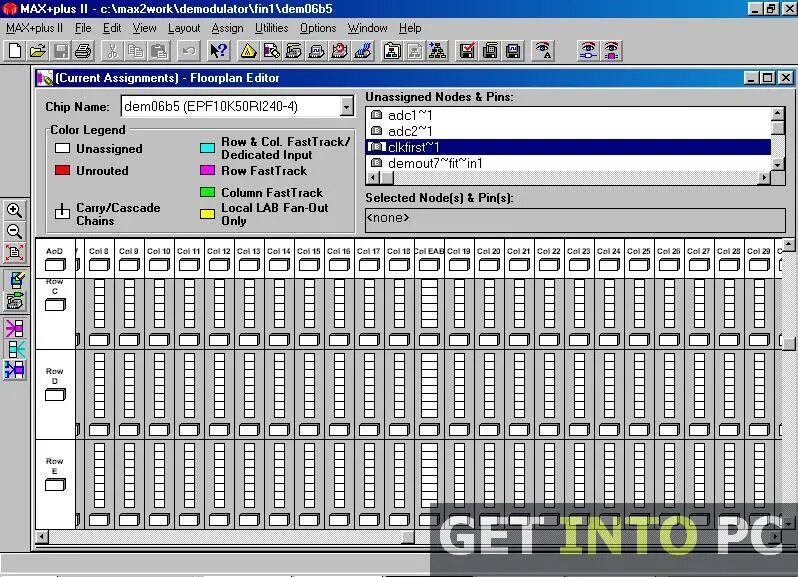Click the Save and Simulate icon

tap(513, 51)
